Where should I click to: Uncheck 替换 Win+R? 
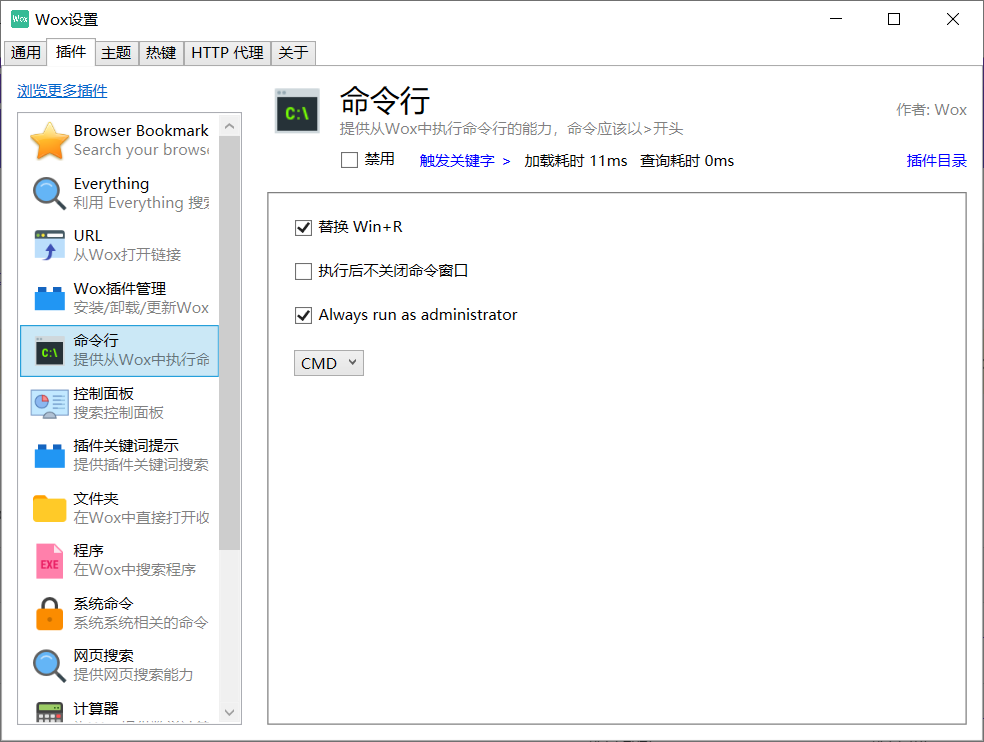click(x=303, y=228)
